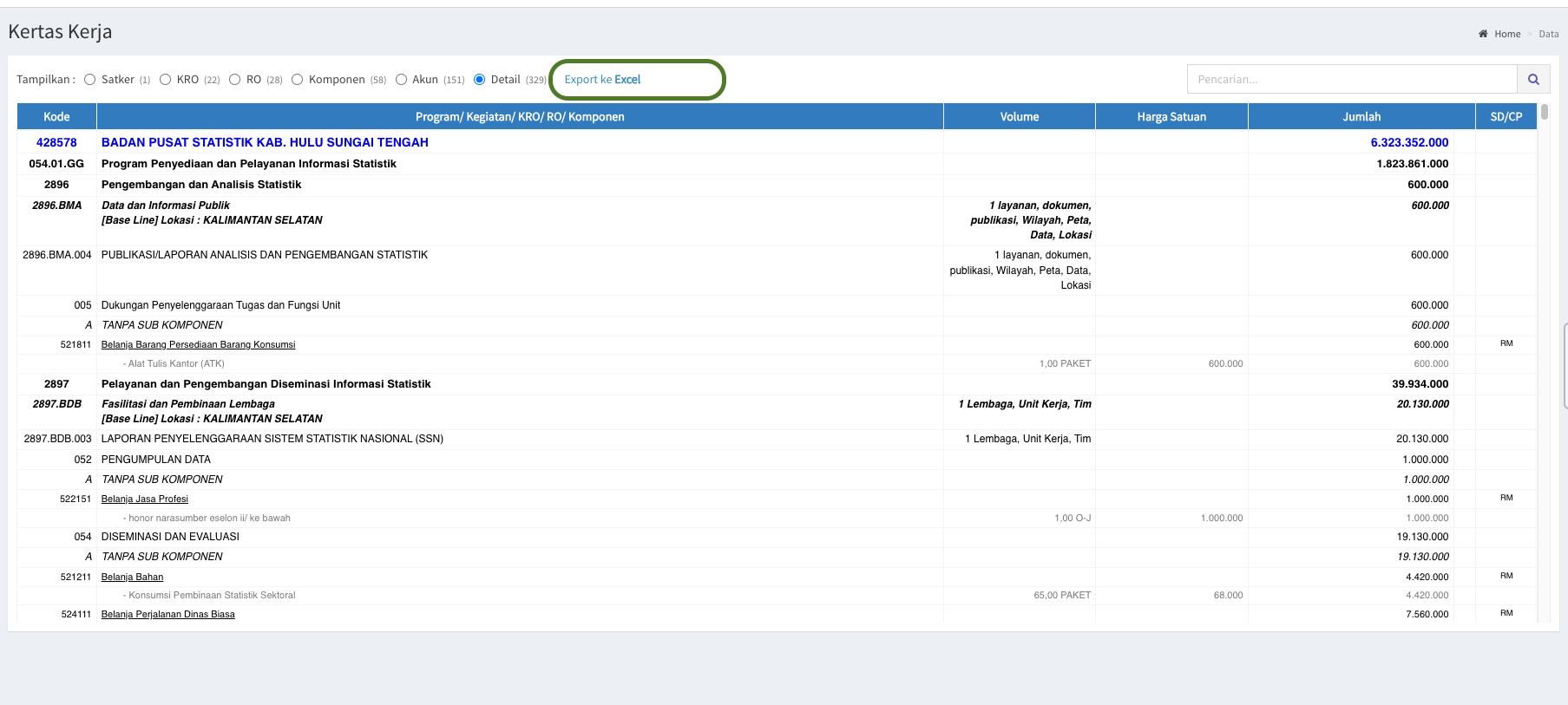Focus the Pencarian search field
The width and height of the screenshot is (1568, 705).
tap(1352, 79)
